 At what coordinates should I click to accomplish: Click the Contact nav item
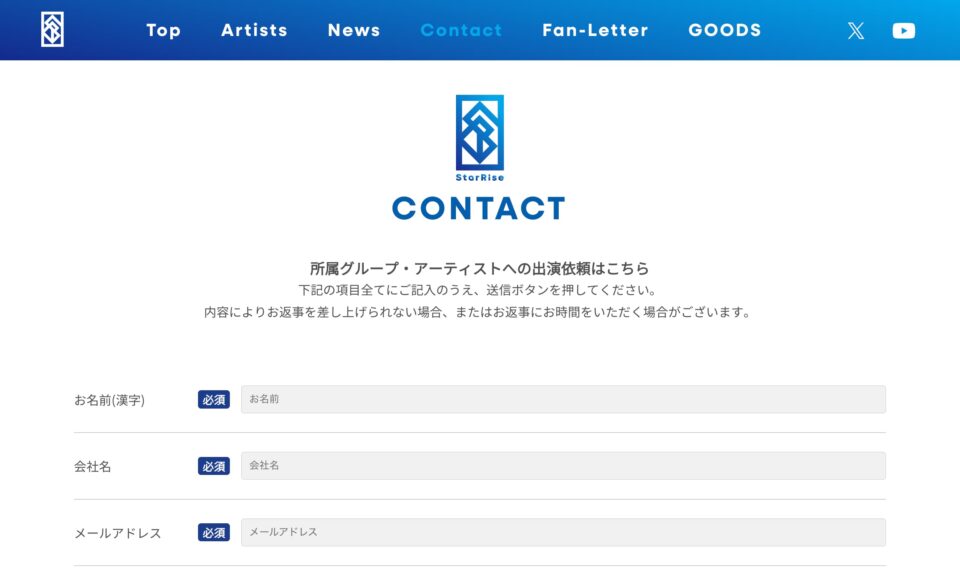click(461, 30)
